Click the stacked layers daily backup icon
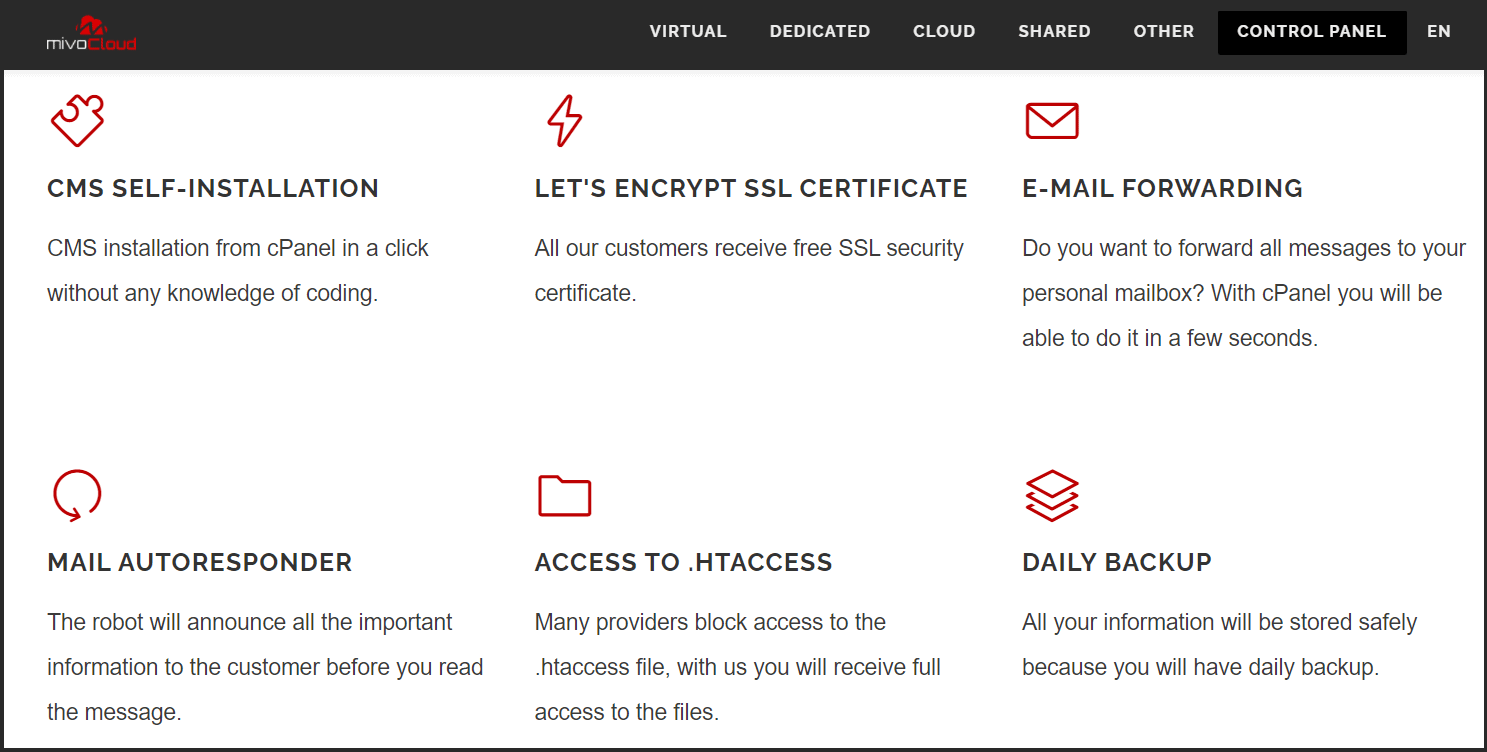 tap(1052, 495)
